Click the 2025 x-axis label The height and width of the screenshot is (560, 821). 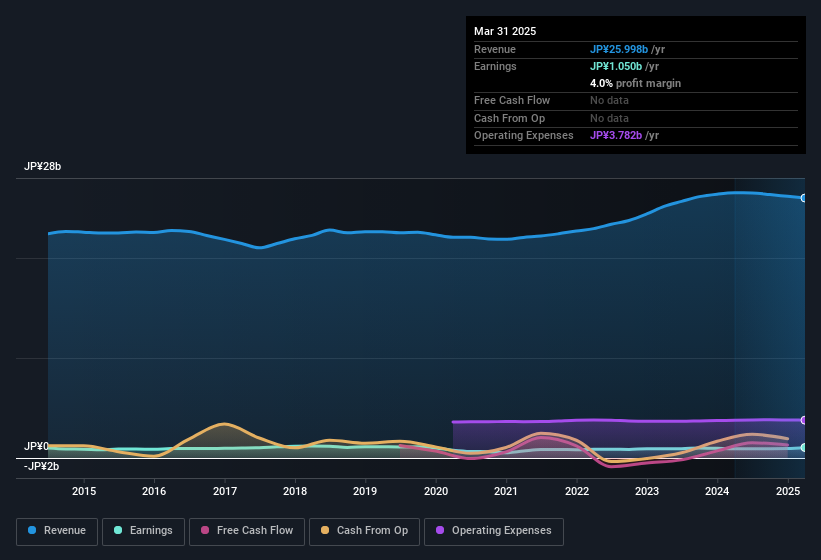coord(788,491)
